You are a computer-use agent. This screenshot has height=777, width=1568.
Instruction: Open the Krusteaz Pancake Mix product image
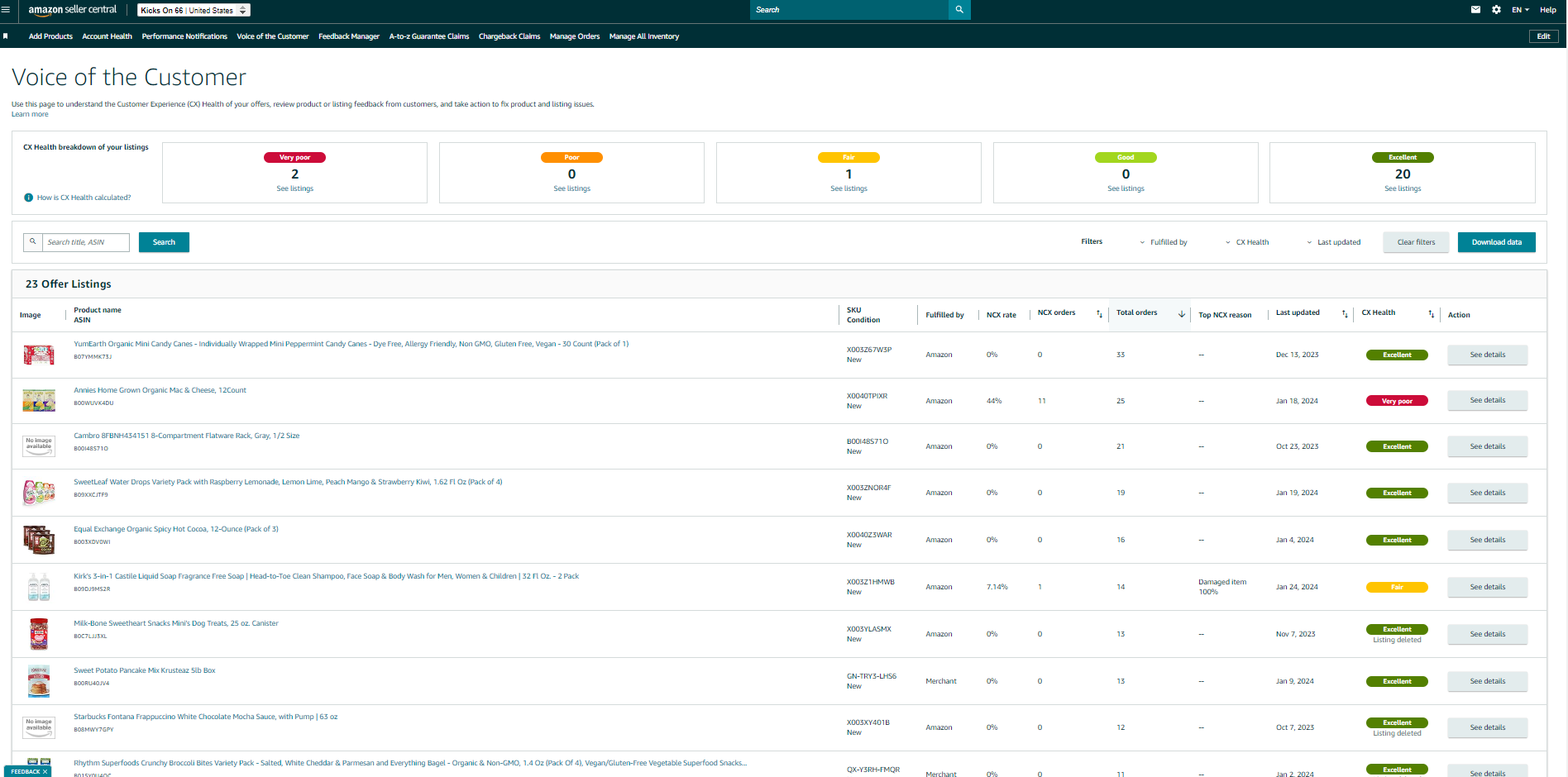pos(39,681)
